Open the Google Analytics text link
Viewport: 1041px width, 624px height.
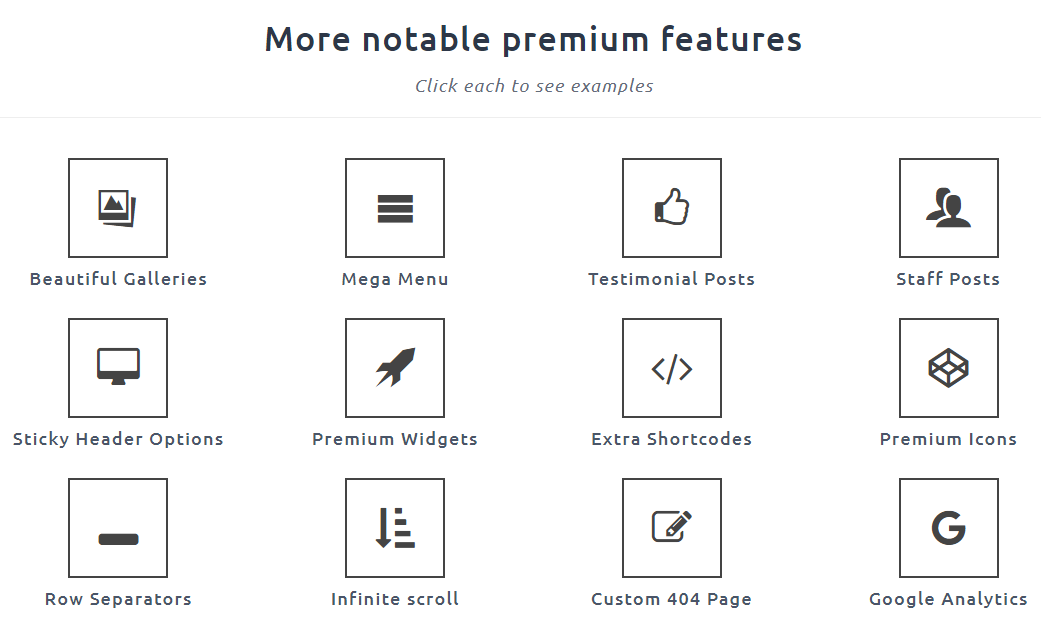(x=948, y=599)
